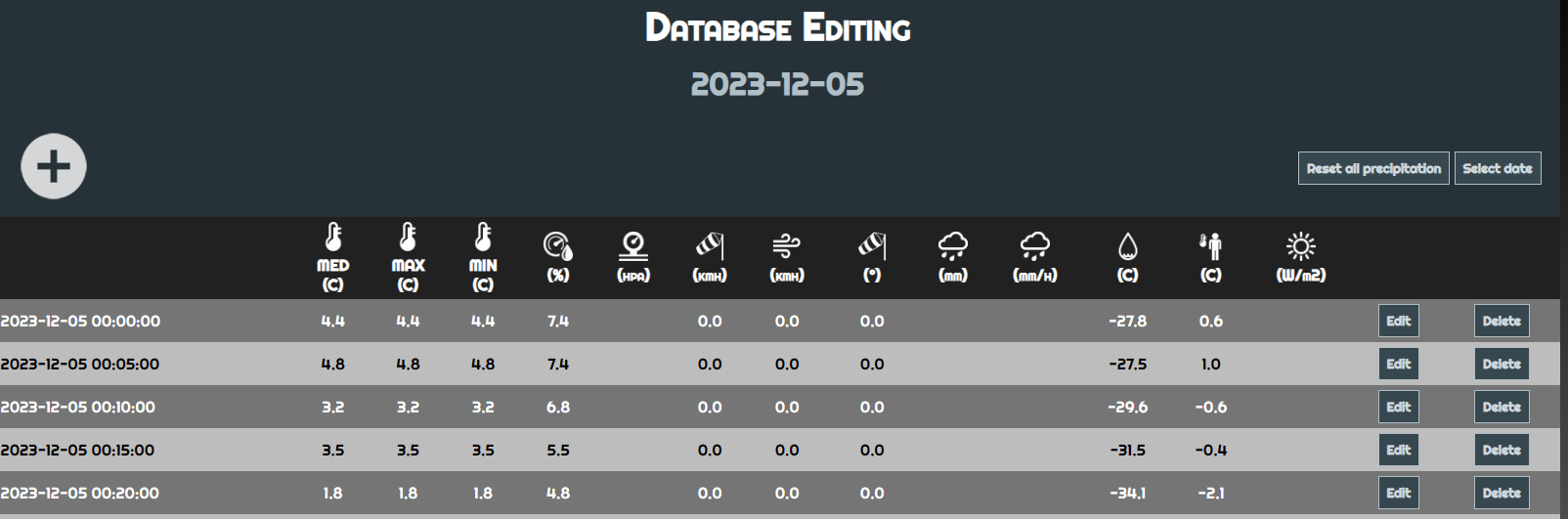Edit the 00:00:00 record
Screen dimensions: 1568x519
[x=1399, y=321]
